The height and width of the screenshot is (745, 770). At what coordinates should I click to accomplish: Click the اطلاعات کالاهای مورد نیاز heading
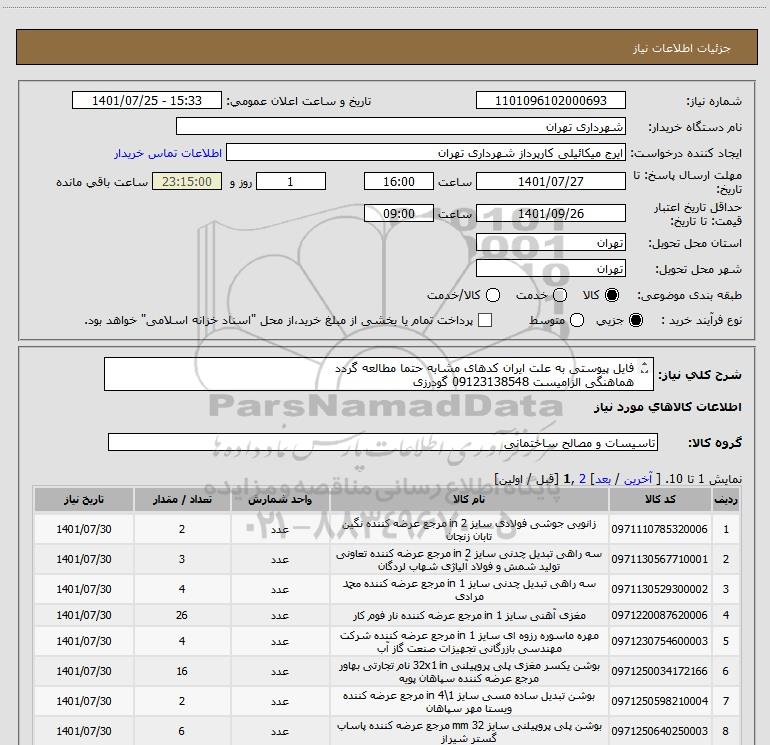[x=667, y=407]
